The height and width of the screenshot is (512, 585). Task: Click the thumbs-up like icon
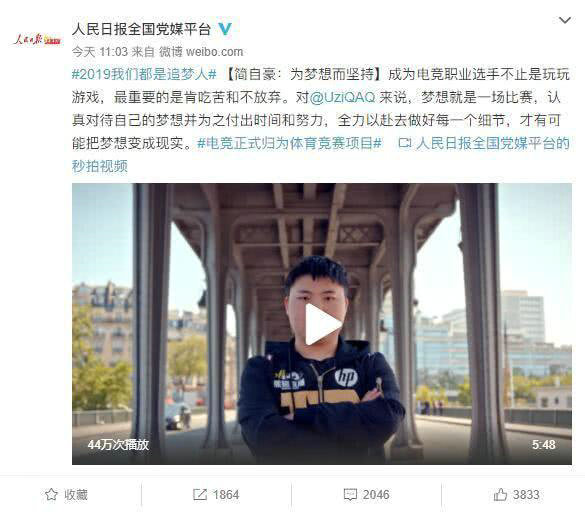tap(500, 494)
